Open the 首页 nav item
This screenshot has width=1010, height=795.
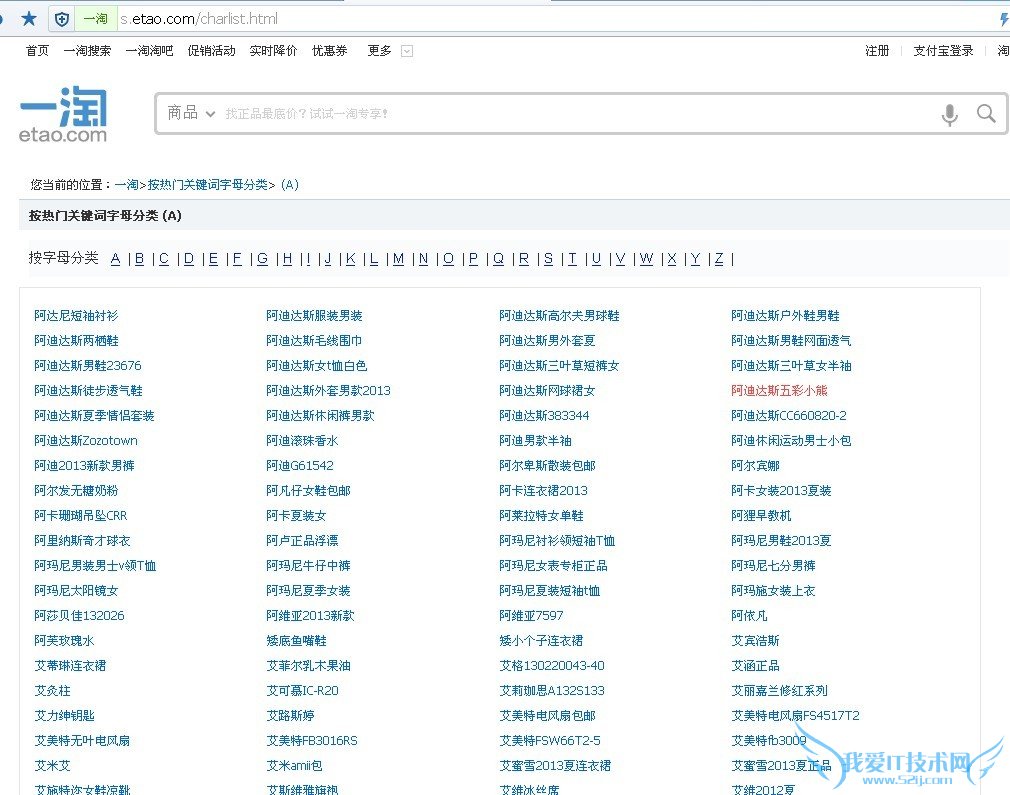tap(37, 50)
